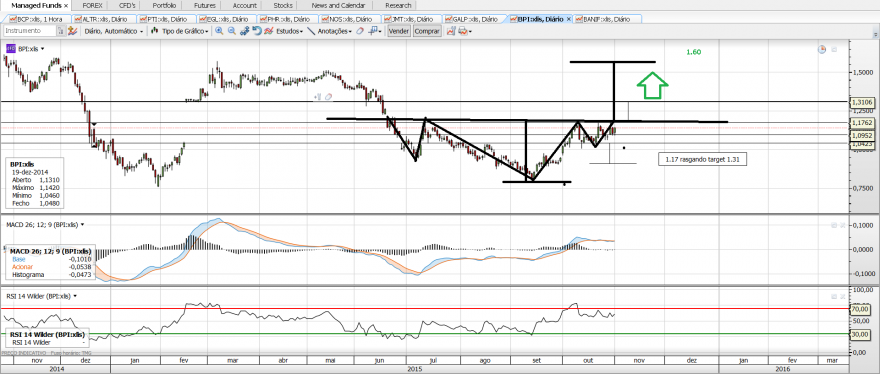Click the Vender button
Image resolution: width=880 pixels, height=374 pixels.
pos(398,31)
